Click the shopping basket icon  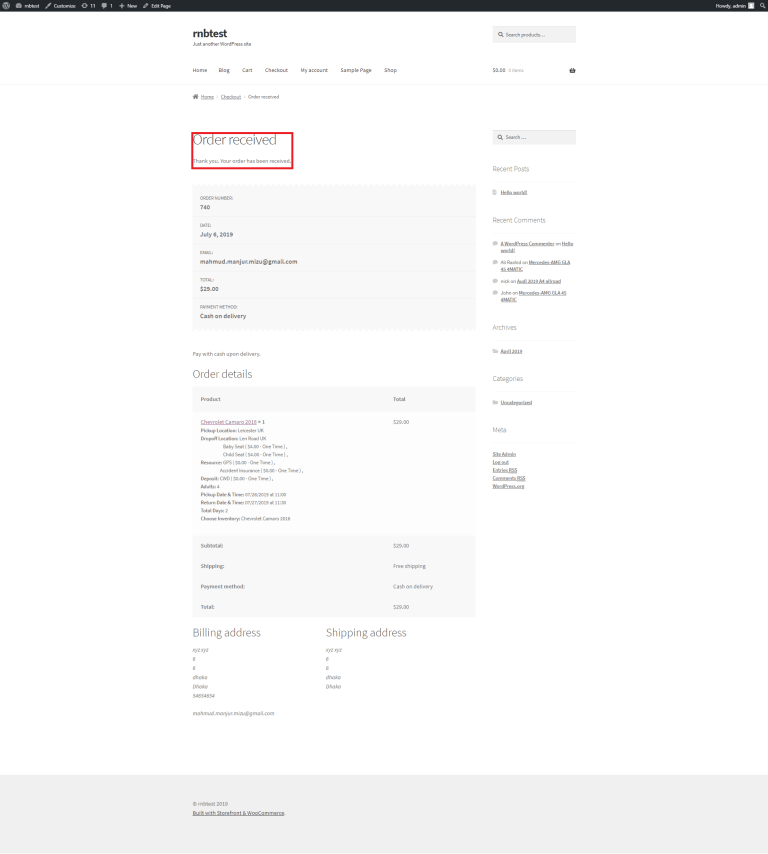point(572,70)
